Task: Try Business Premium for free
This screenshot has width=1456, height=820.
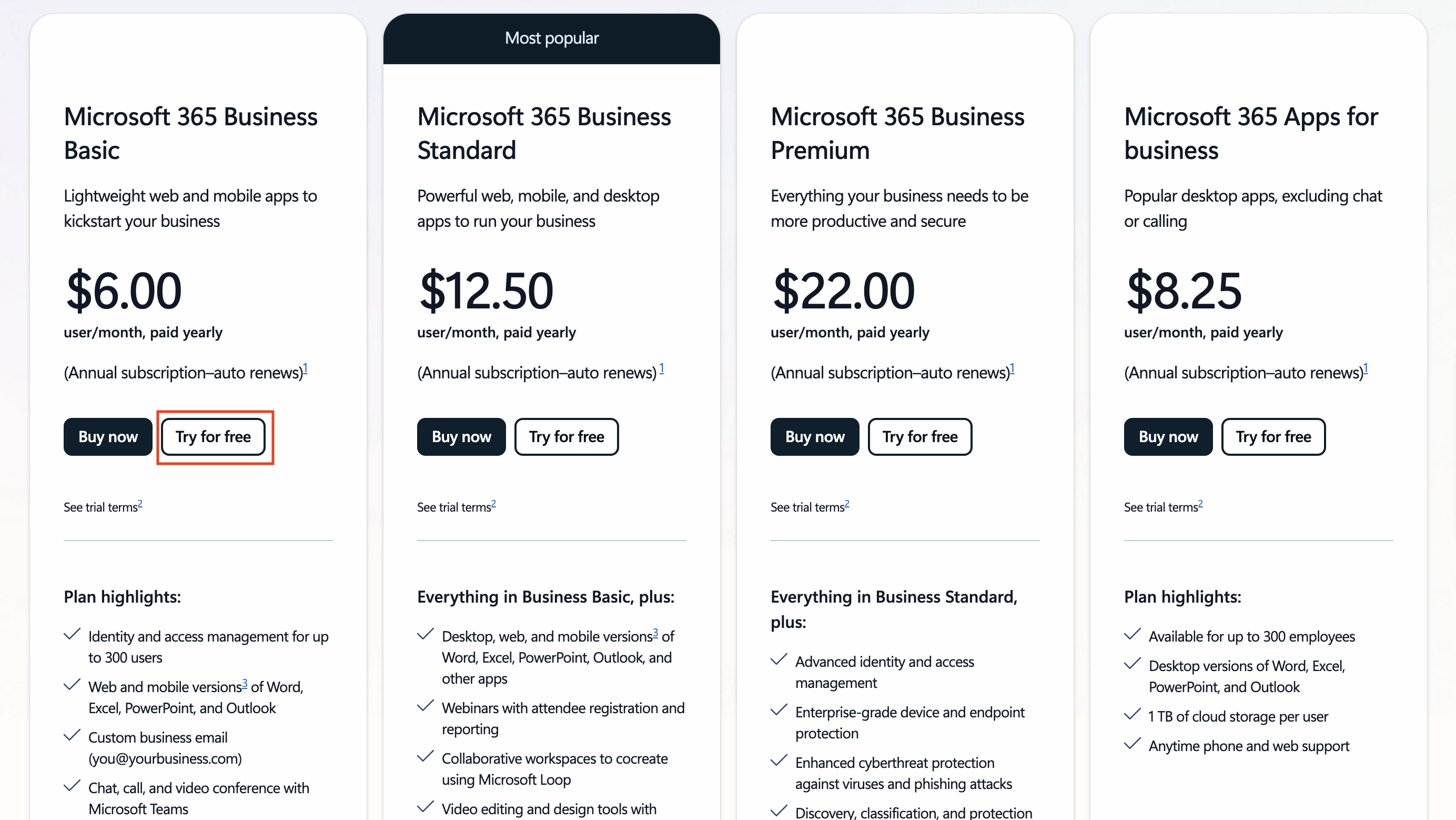Action: pyautogui.click(x=919, y=436)
